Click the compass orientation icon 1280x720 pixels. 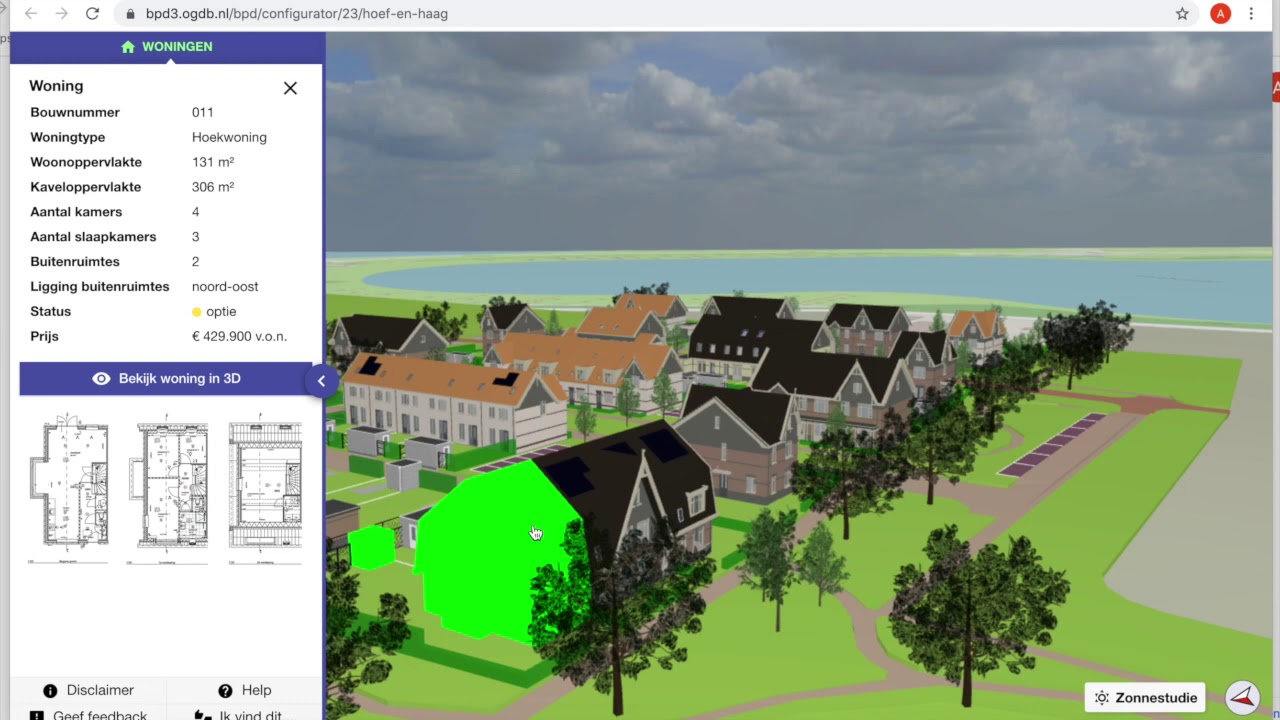(x=1242, y=697)
